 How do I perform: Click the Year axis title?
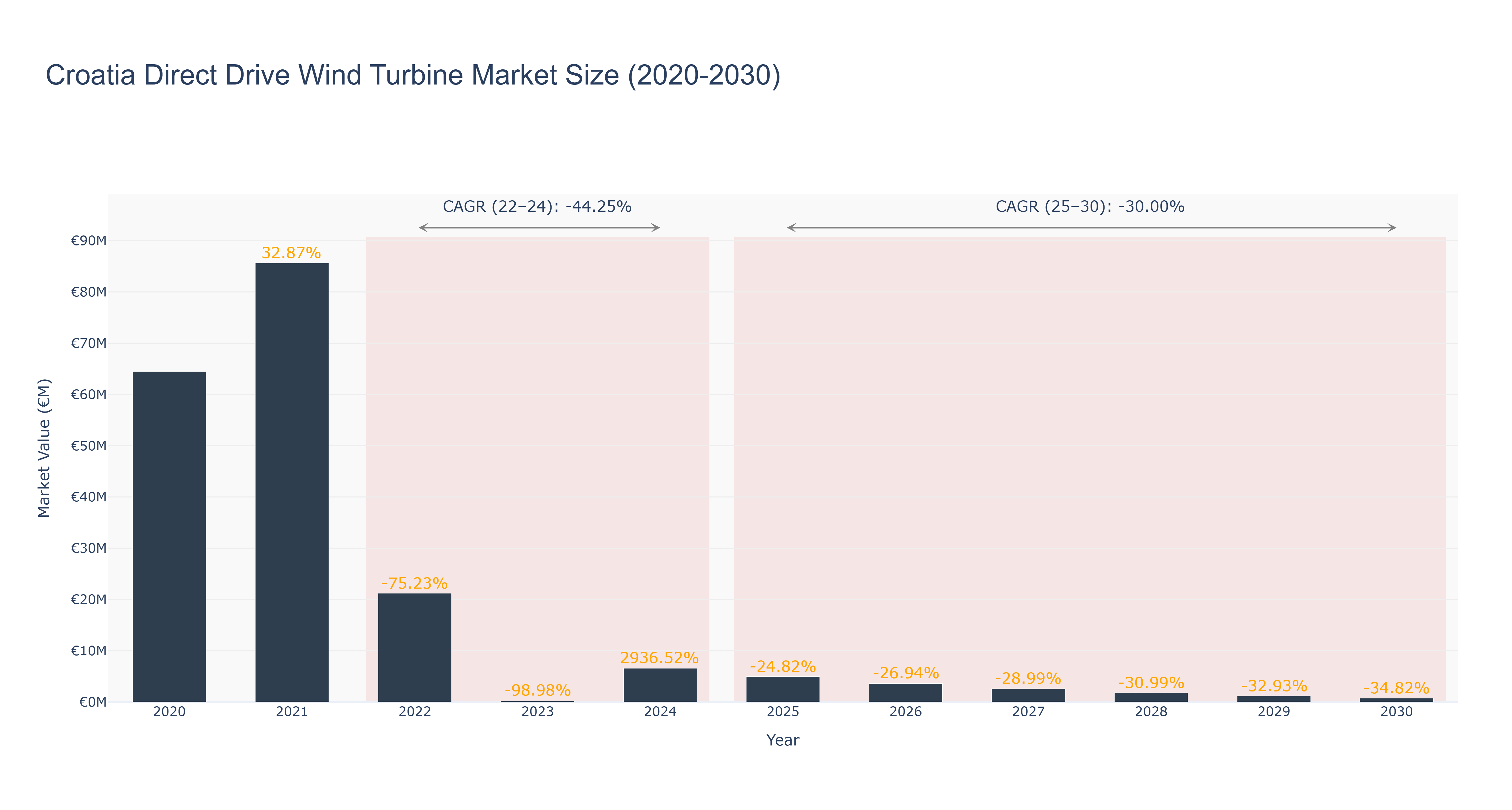(x=782, y=740)
